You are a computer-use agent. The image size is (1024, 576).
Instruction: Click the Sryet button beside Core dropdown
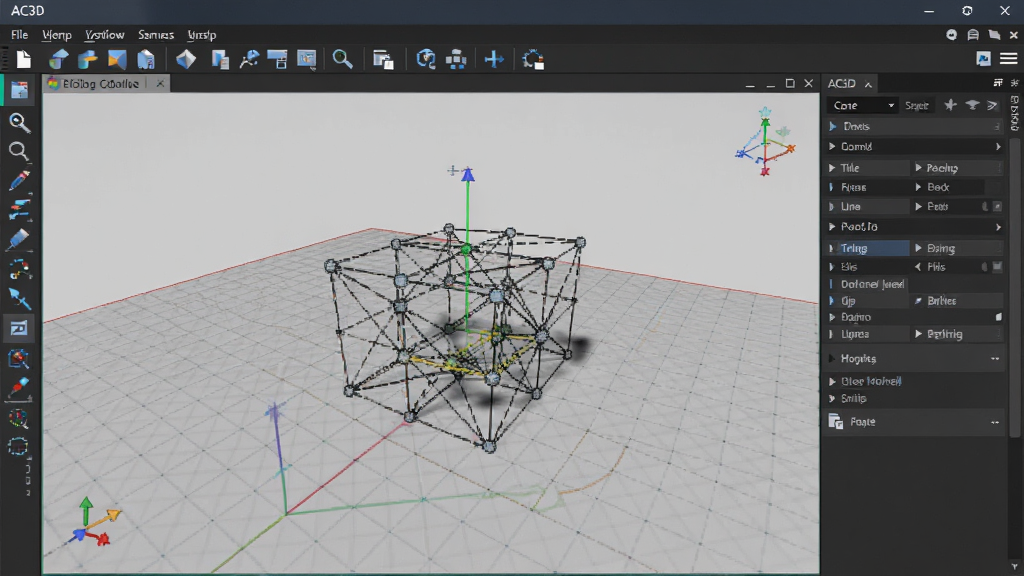coord(916,105)
